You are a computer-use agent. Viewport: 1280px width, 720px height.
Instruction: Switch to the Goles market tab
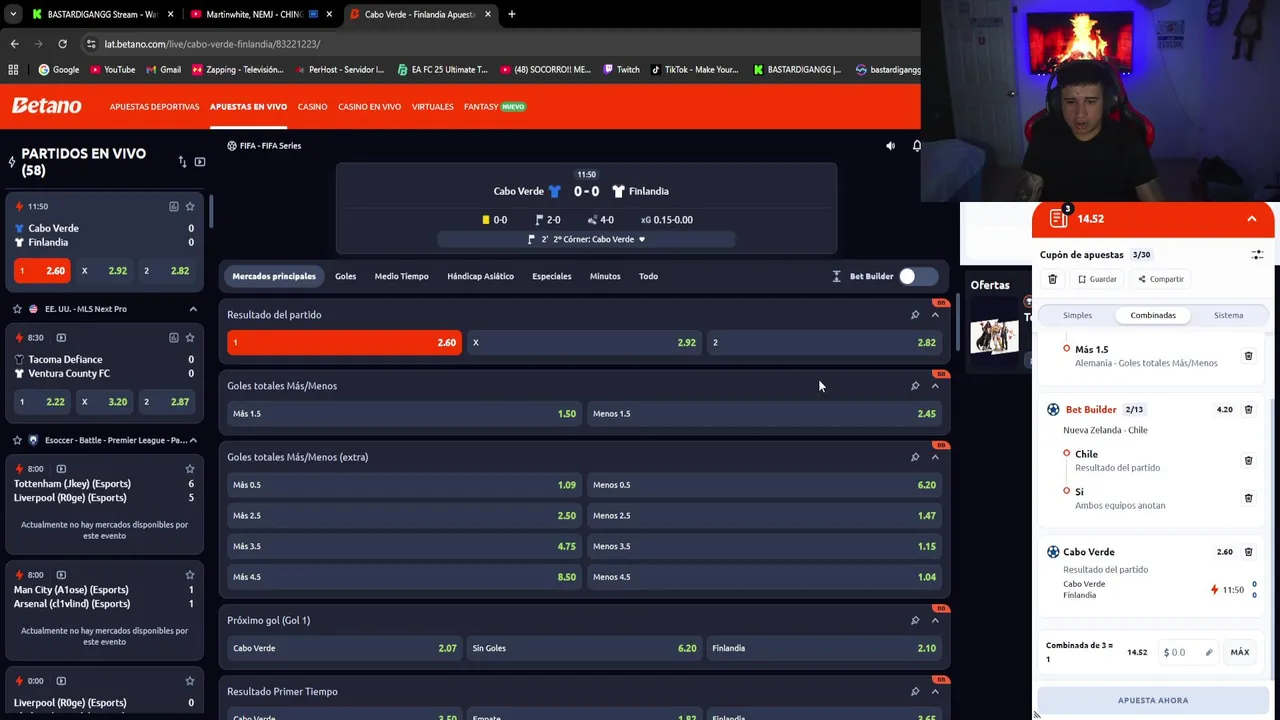click(345, 276)
